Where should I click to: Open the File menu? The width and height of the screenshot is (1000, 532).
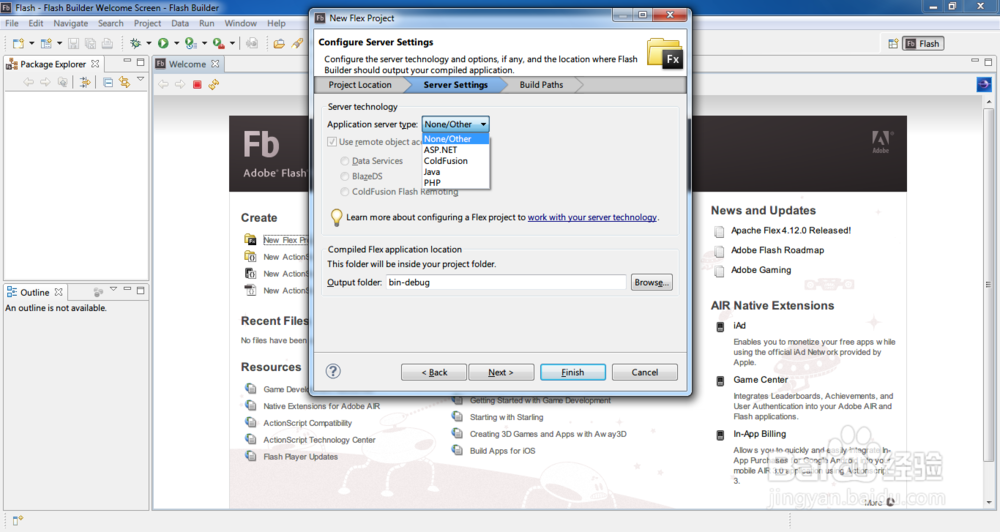click(x=12, y=23)
